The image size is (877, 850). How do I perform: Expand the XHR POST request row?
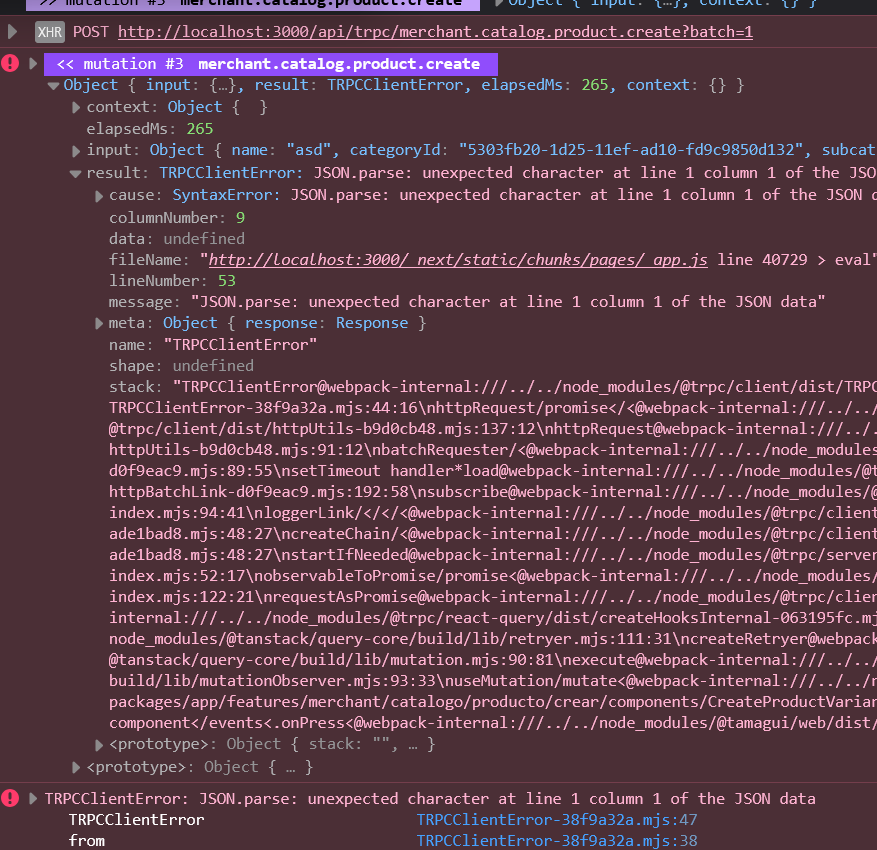(x=12, y=32)
